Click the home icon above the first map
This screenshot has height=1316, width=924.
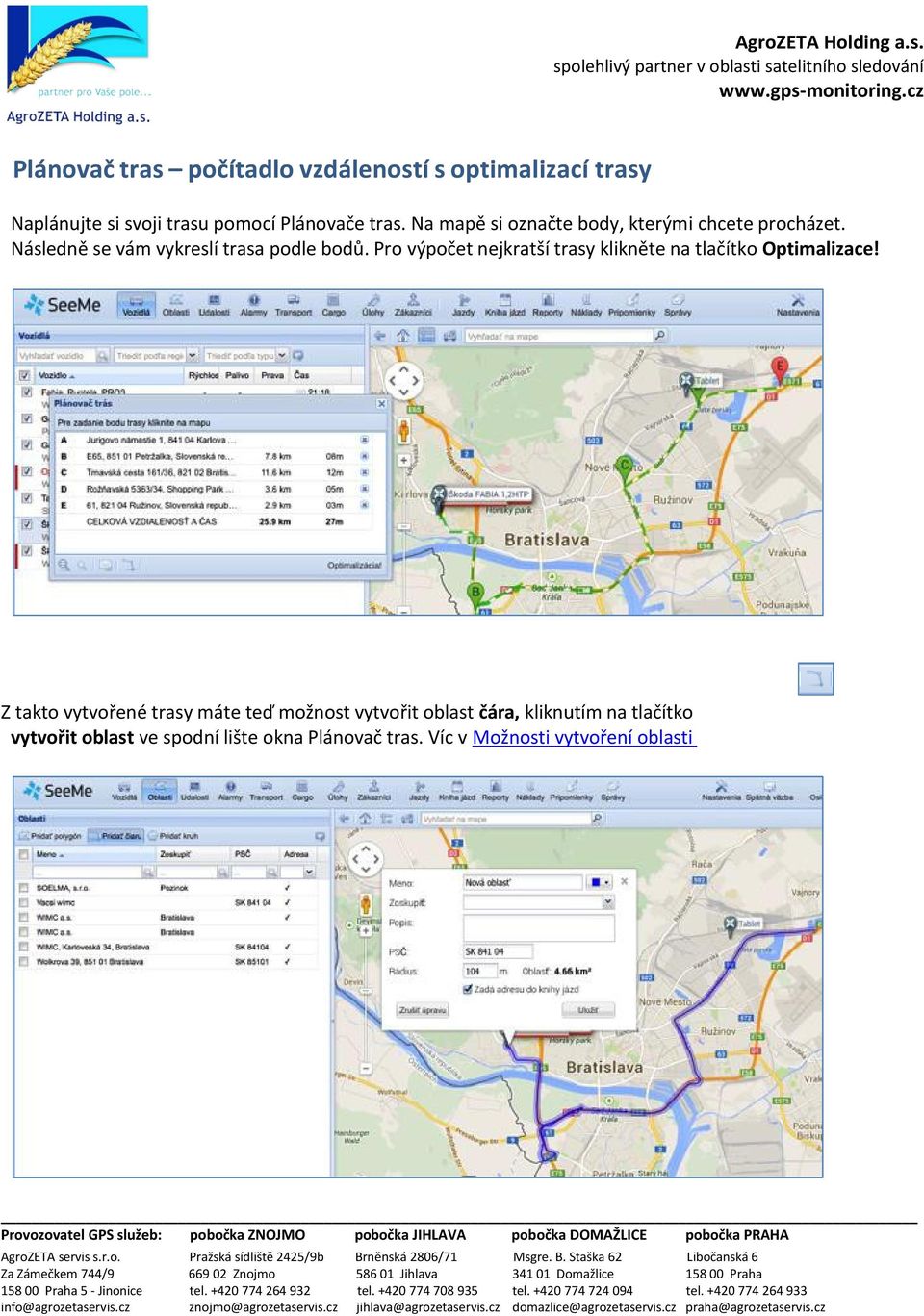pos(402,336)
